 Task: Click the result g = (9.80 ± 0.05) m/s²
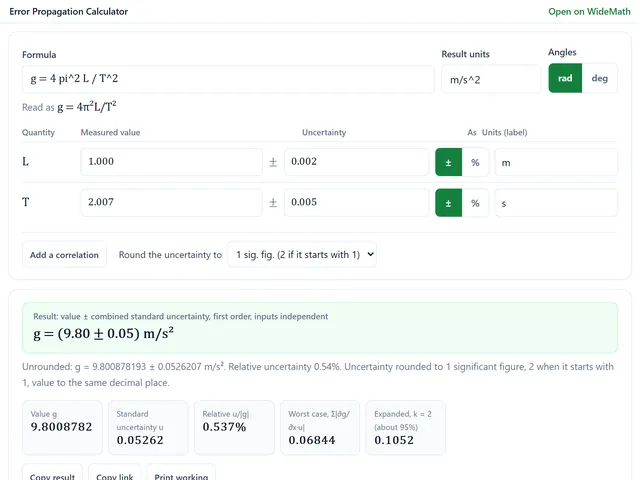point(104,333)
